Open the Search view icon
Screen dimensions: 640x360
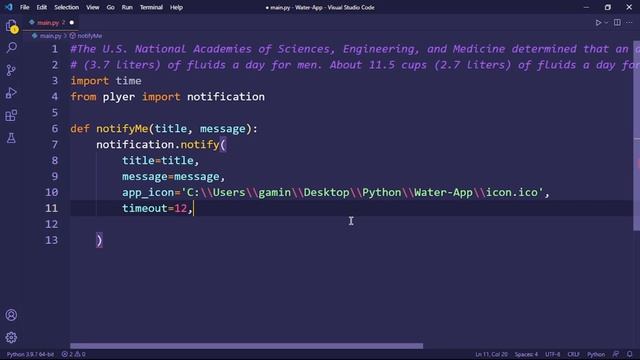coord(11,47)
